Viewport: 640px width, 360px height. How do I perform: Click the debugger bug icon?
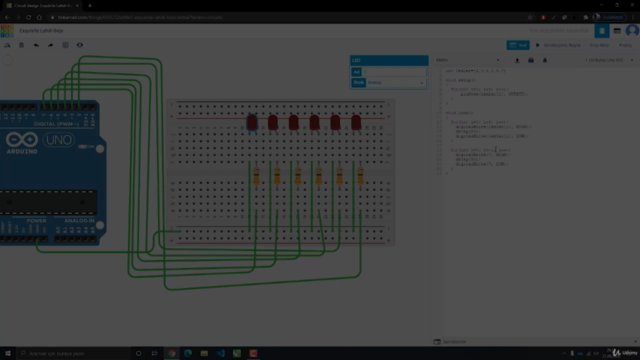(x=545, y=60)
